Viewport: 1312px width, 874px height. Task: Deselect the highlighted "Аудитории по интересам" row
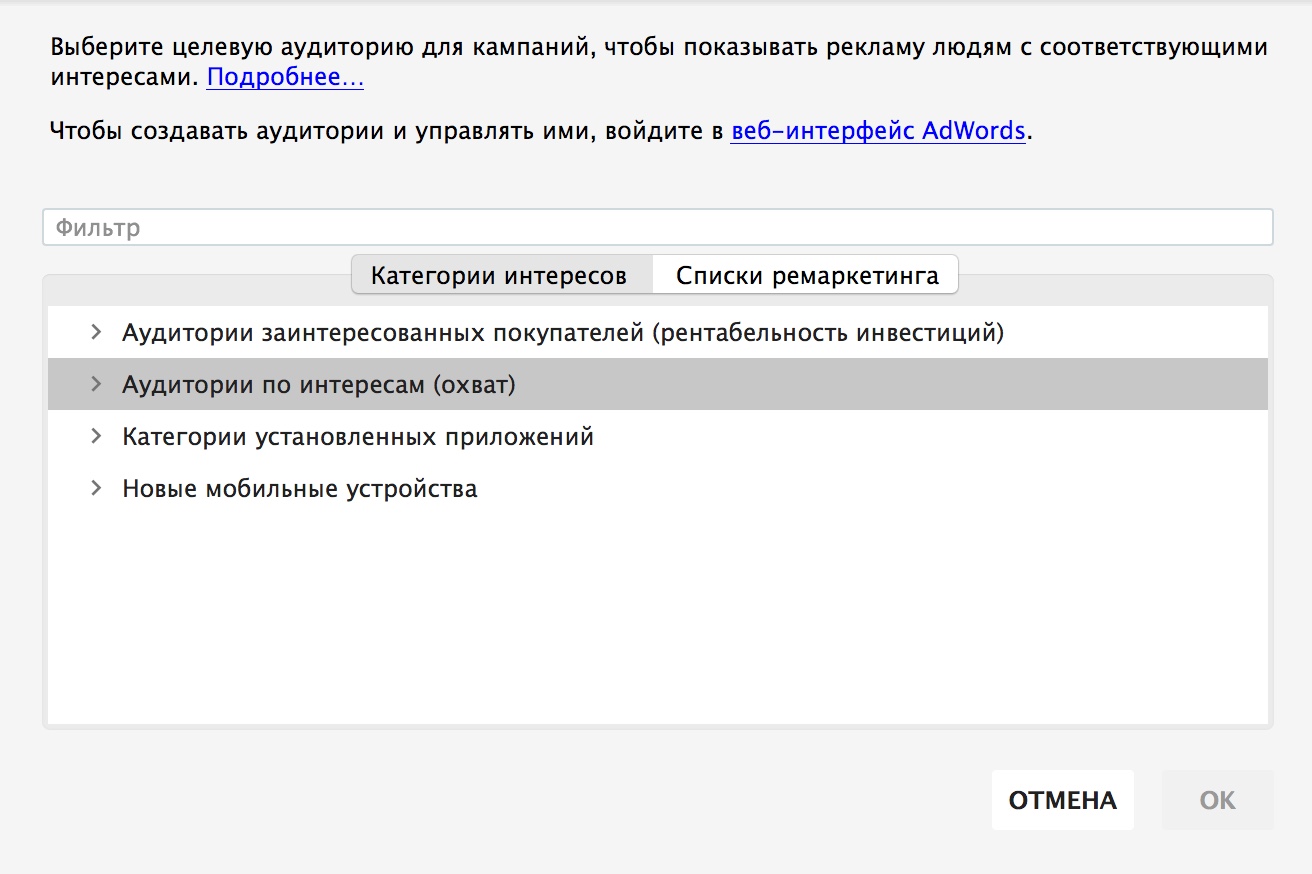pos(316,383)
